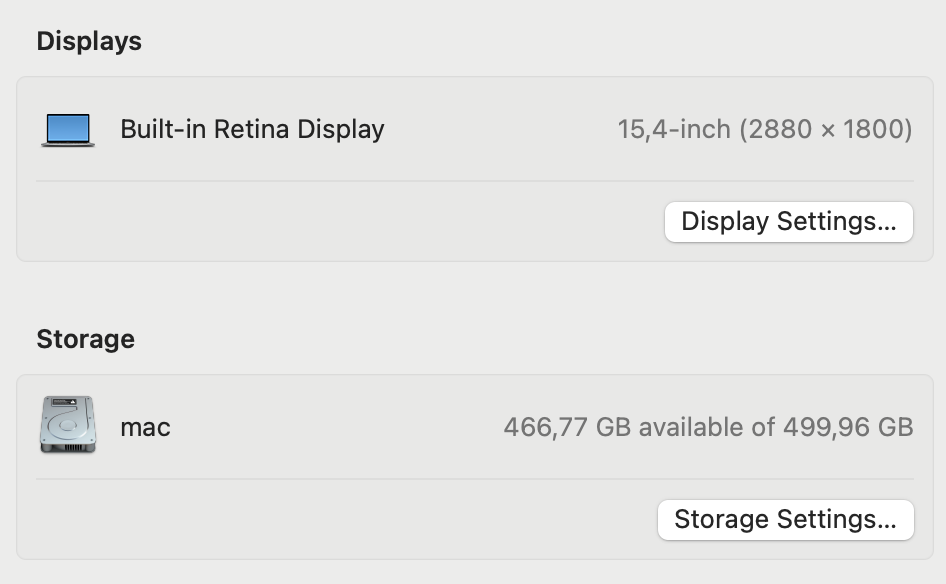Click the 466,77 GB available figure
Viewport: 946px width, 584px height.
click(x=568, y=428)
